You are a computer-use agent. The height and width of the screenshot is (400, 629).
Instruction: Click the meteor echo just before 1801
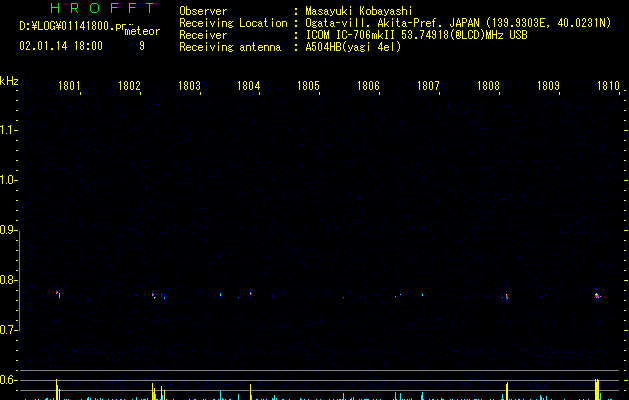point(58,294)
